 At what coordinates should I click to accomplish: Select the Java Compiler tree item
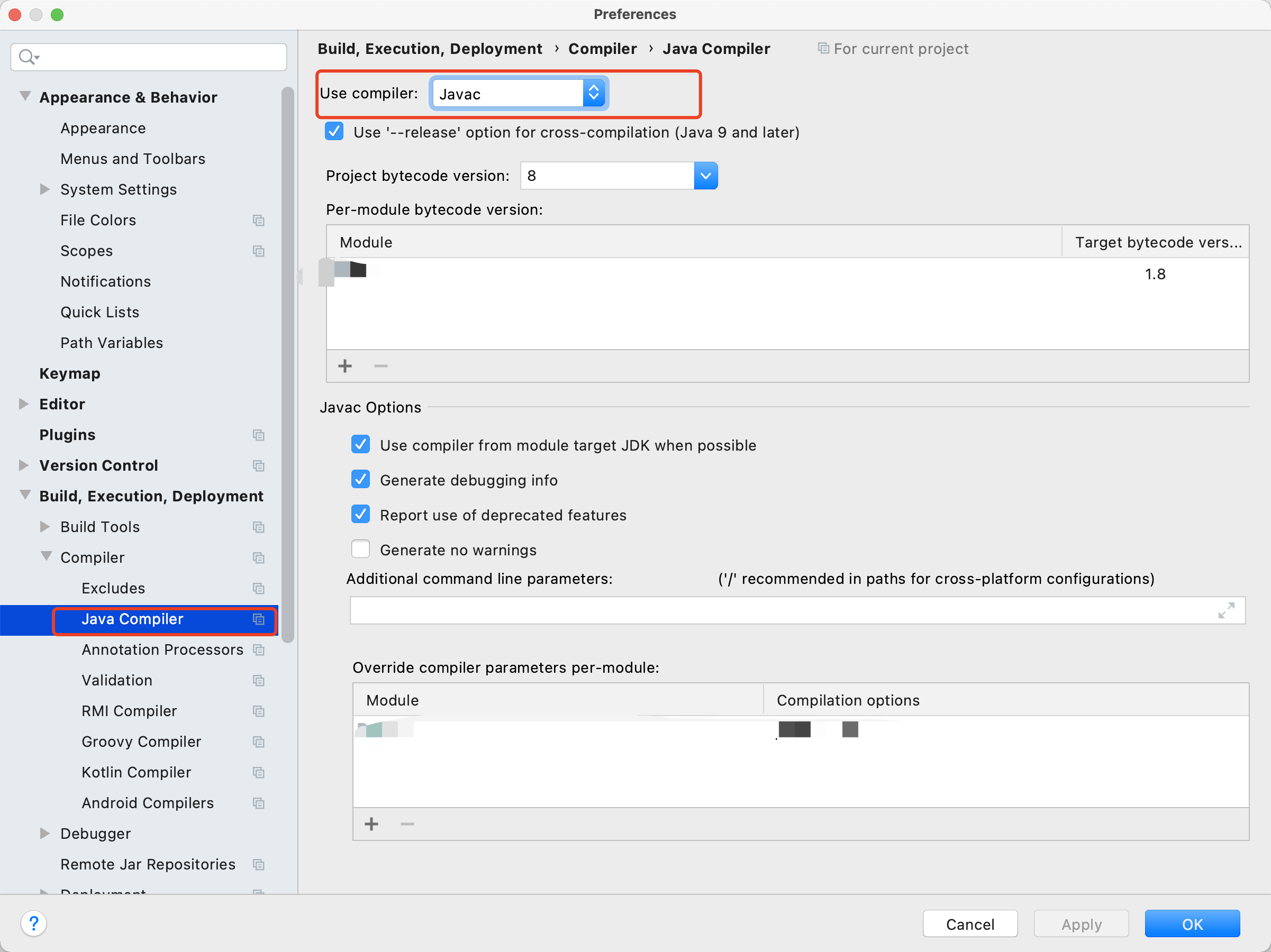click(139, 619)
